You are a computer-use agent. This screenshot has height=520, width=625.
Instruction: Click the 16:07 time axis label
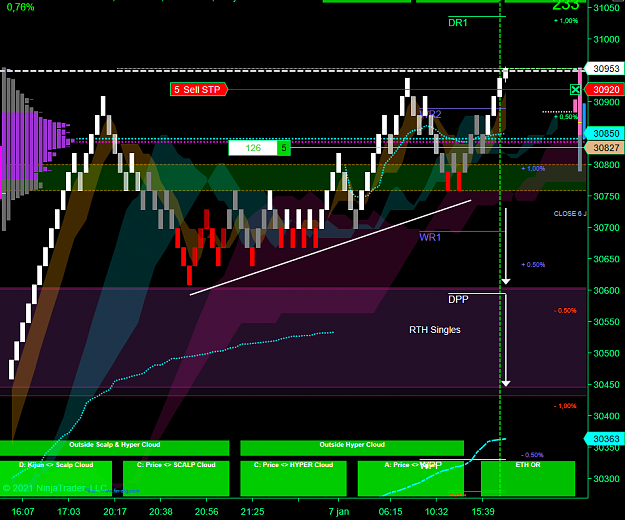23,512
